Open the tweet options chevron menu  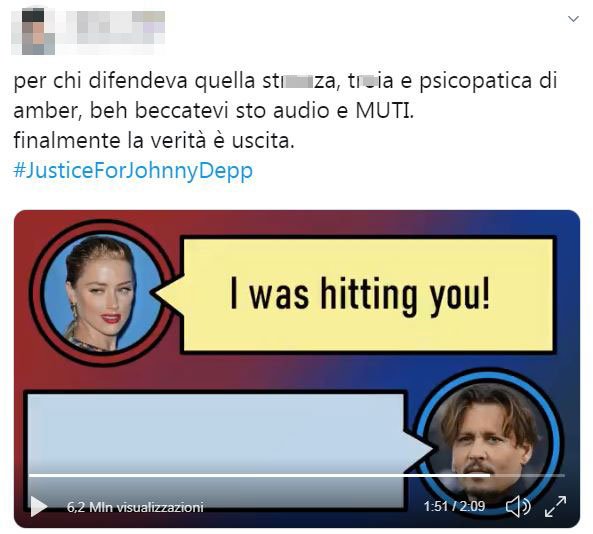click(573, 19)
